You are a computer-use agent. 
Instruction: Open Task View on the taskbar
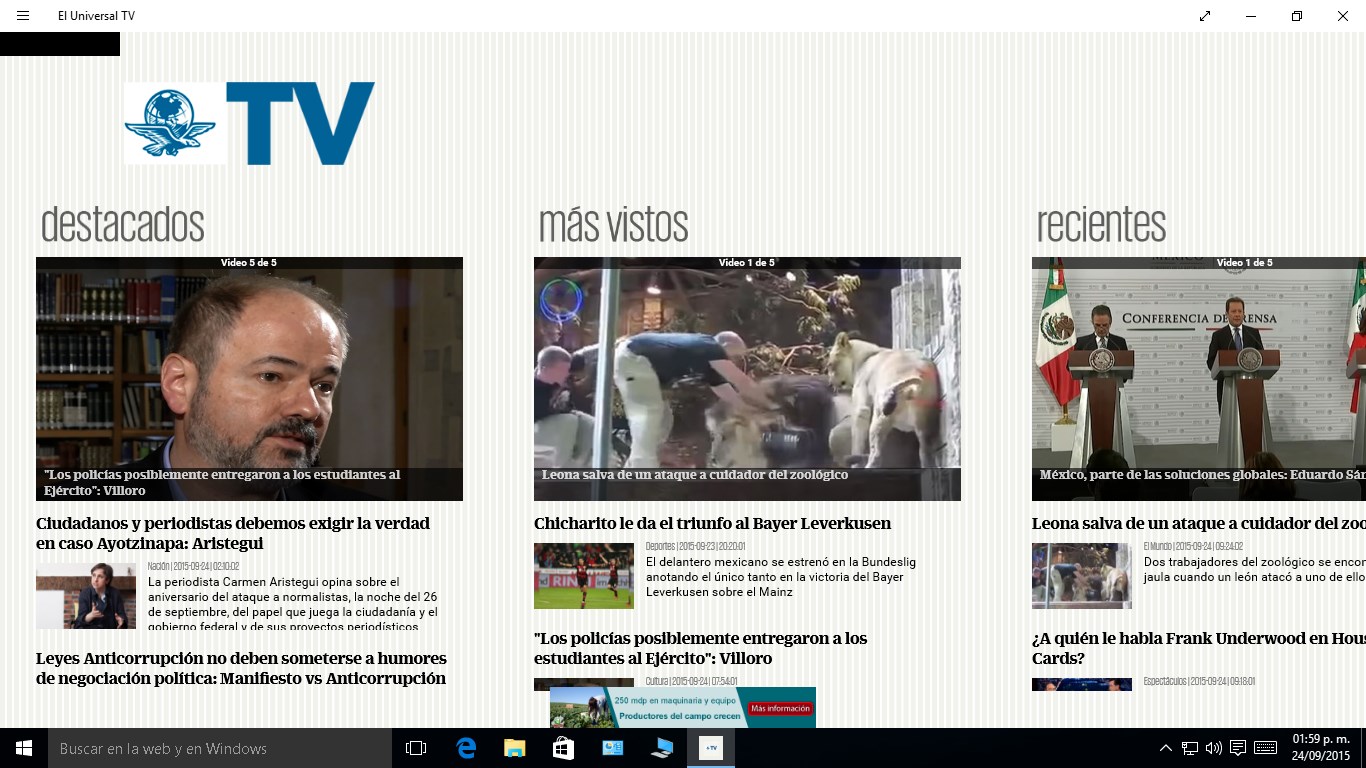pos(416,748)
